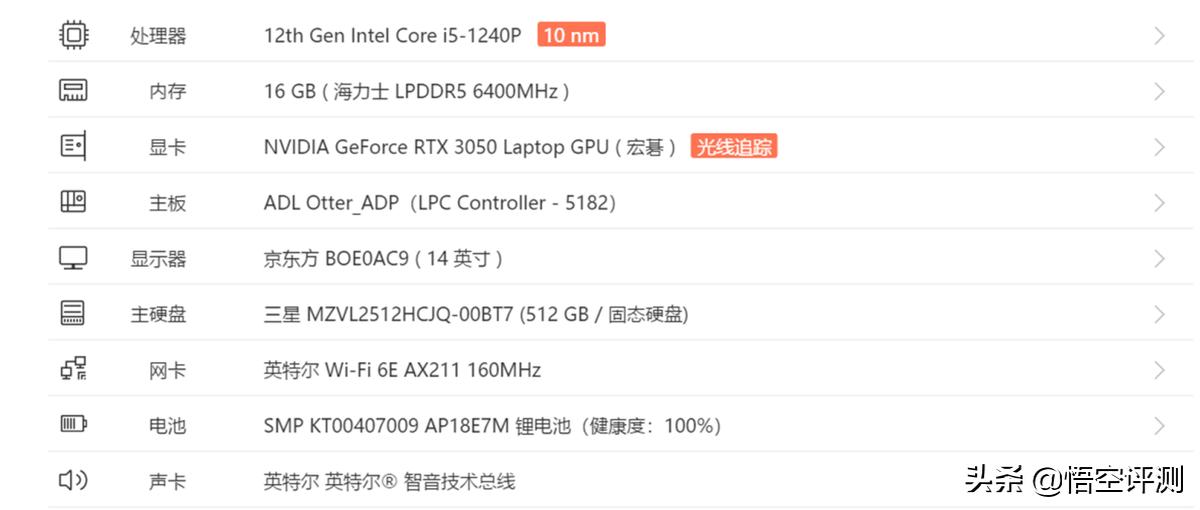Viewport: 1200px width, 510px height.
Task: Expand the BOE0AC9 display row chevron
Action: point(1159,259)
